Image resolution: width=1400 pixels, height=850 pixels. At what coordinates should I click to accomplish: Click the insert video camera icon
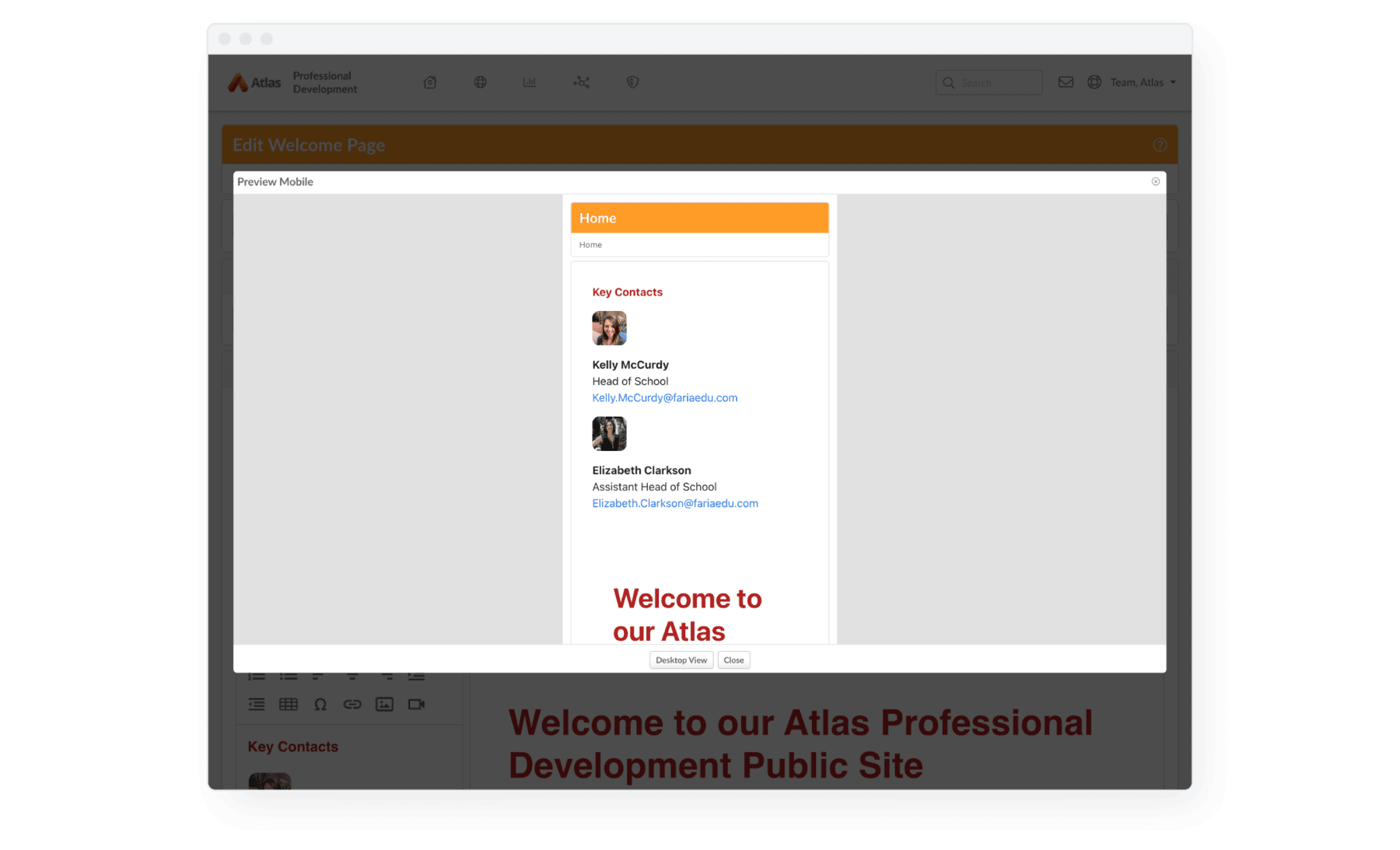(x=417, y=705)
